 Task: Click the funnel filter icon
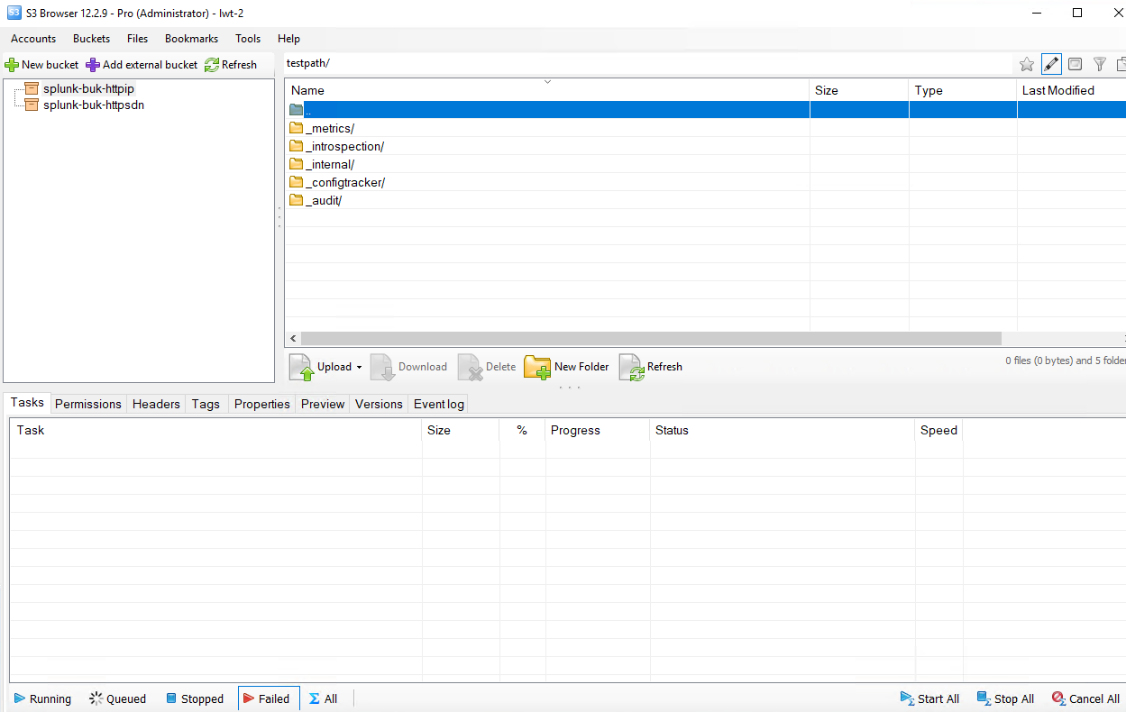coord(1099,64)
